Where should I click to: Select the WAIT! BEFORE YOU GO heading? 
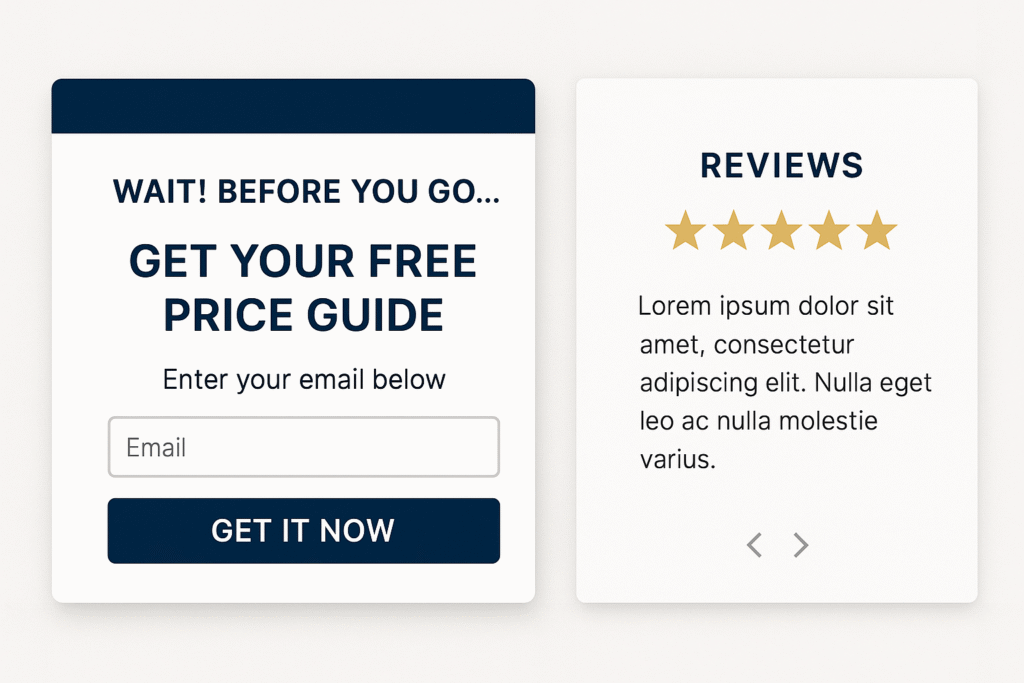(x=306, y=191)
